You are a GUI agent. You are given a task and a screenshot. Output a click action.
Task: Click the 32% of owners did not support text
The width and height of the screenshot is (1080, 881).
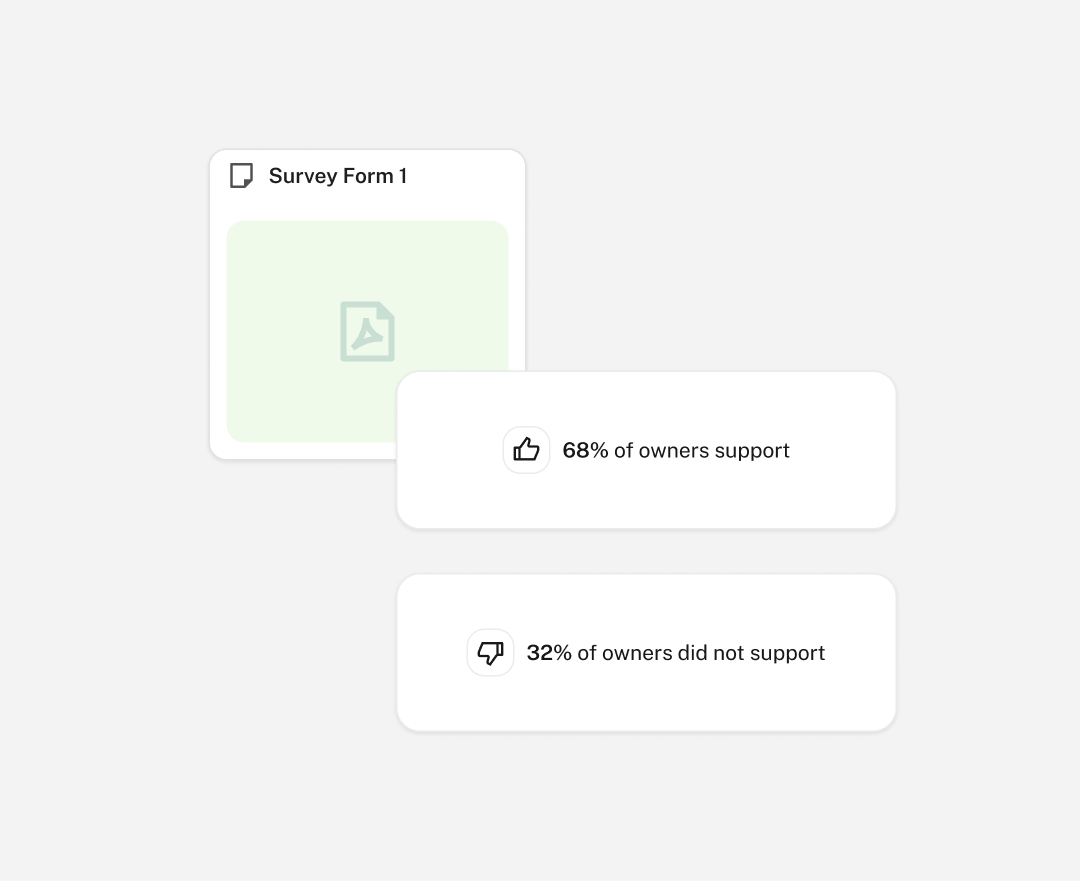tap(676, 653)
